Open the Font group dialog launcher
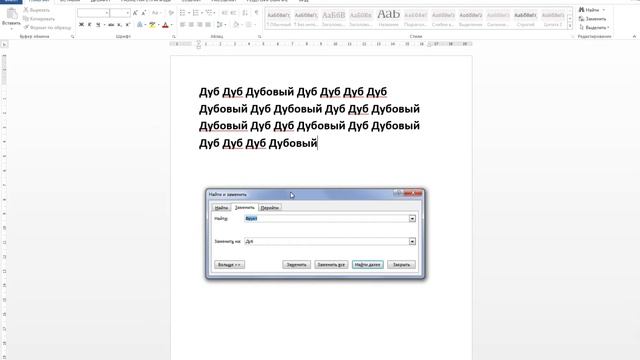The width and height of the screenshot is (640, 360). click(x=174, y=37)
